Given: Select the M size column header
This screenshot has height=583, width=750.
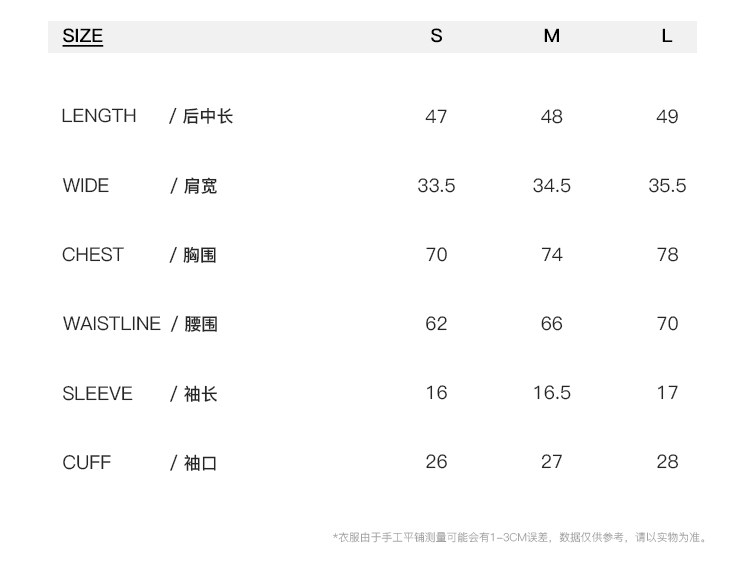Looking at the screenshot, I should (x=551, y=36).
